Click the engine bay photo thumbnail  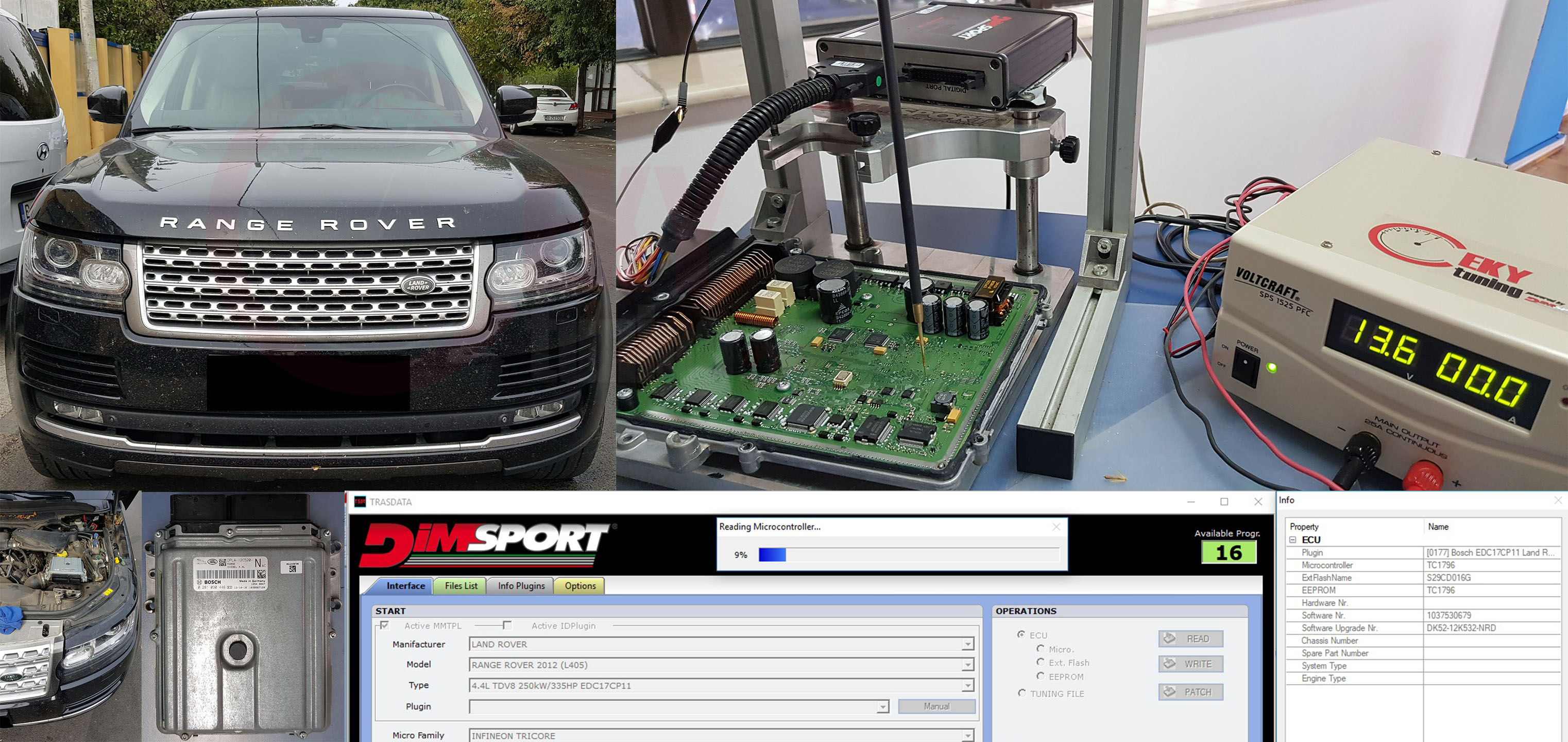pos(70,616)
